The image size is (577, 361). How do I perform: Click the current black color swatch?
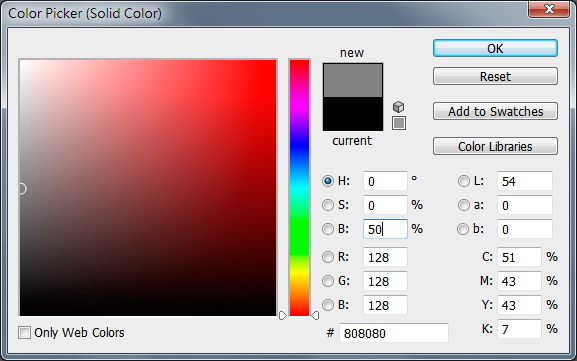click(353, 114)
